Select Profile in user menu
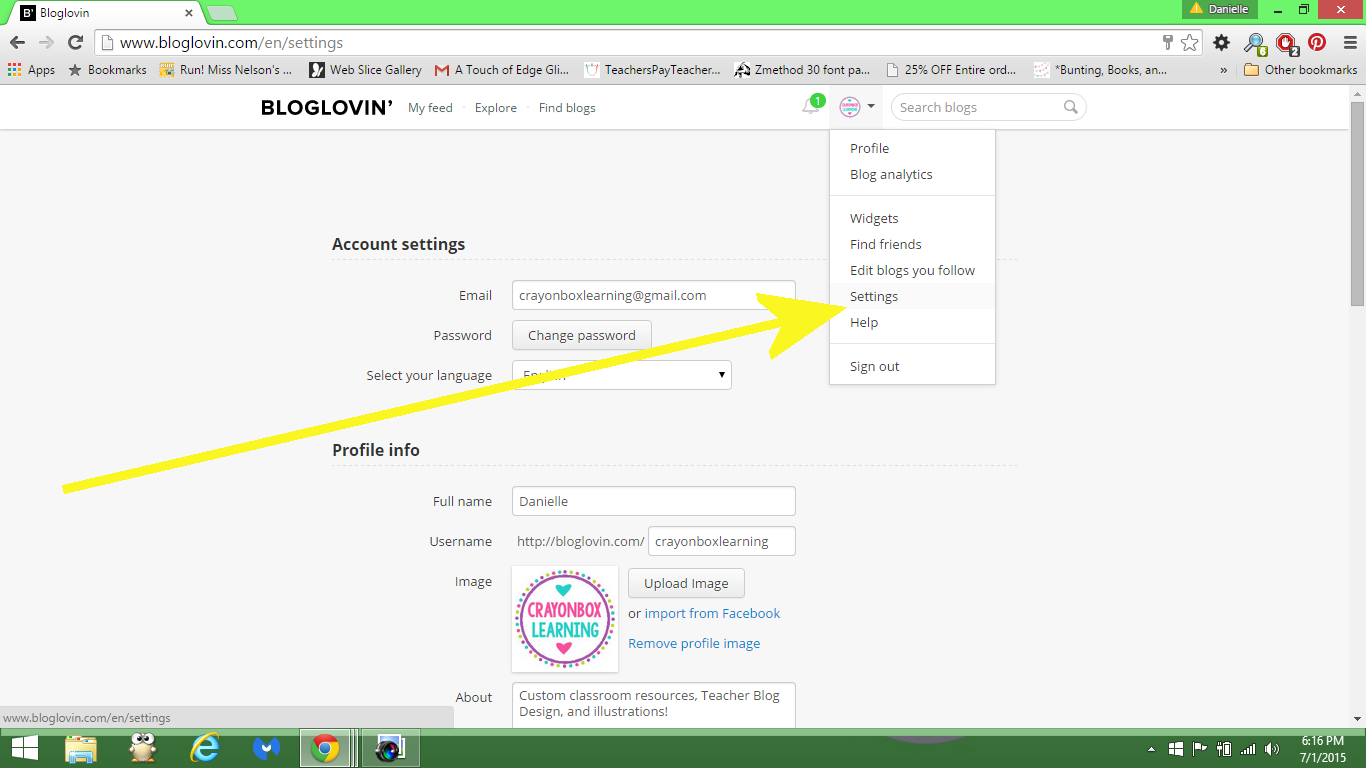 [x=912, y=148]
